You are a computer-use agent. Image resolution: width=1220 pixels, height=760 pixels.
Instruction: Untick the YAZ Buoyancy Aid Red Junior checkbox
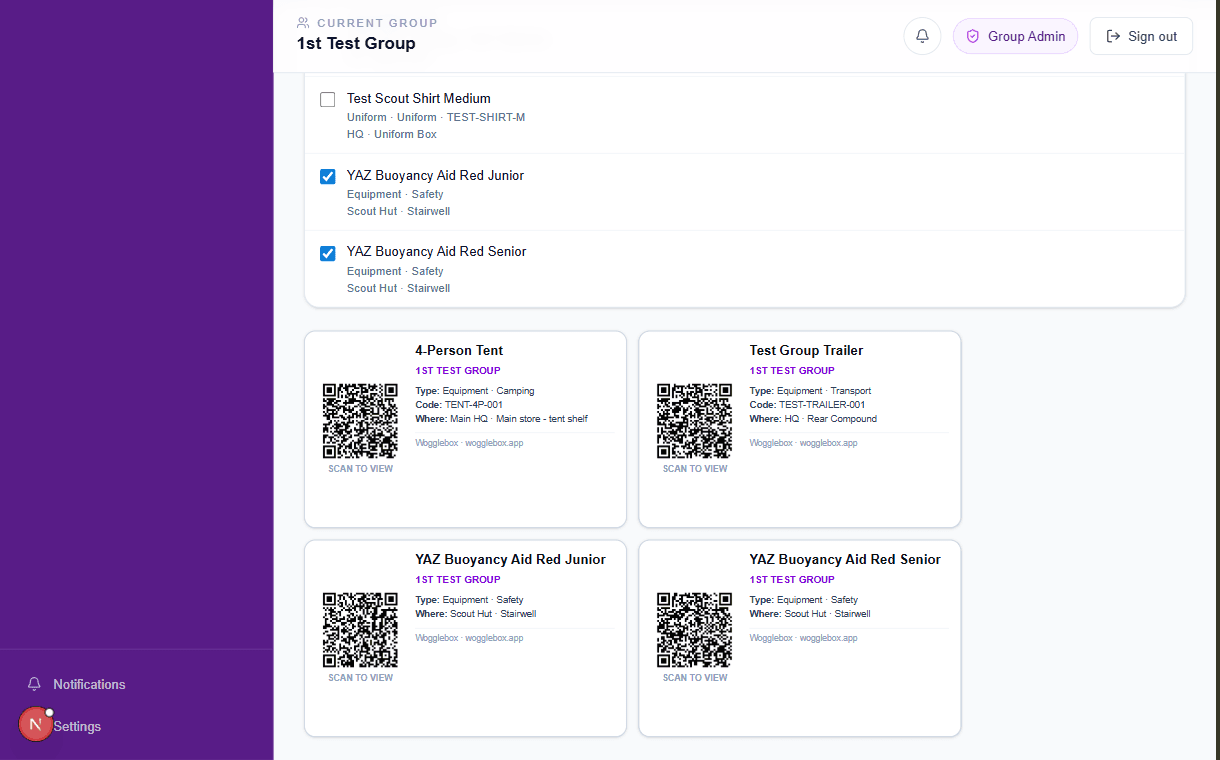(328, 177)
